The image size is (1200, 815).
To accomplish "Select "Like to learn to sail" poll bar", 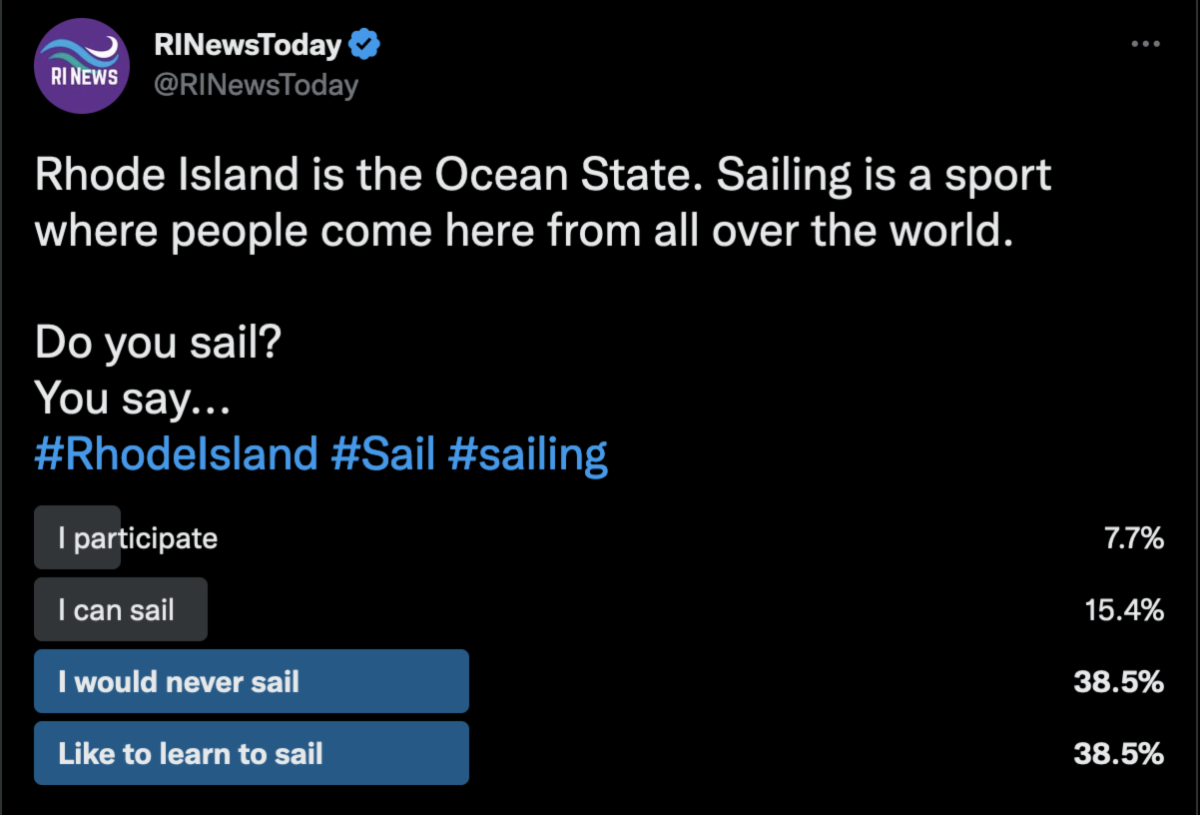I will 250,753.
